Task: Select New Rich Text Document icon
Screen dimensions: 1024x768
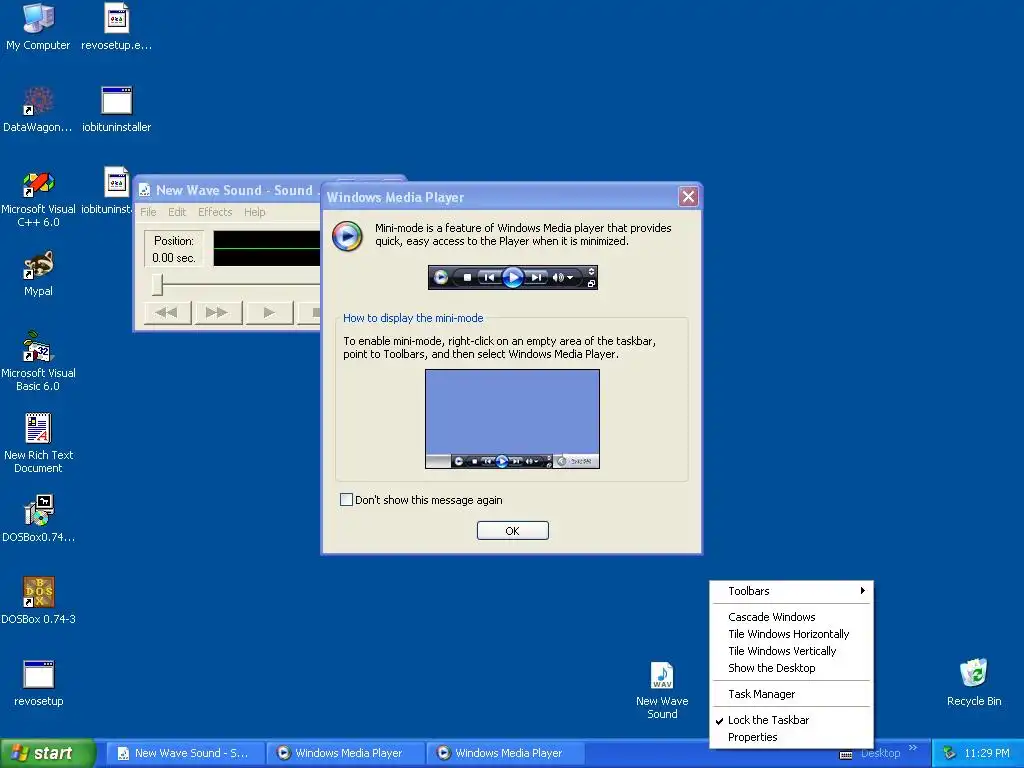Action: (x=38, y=428)
